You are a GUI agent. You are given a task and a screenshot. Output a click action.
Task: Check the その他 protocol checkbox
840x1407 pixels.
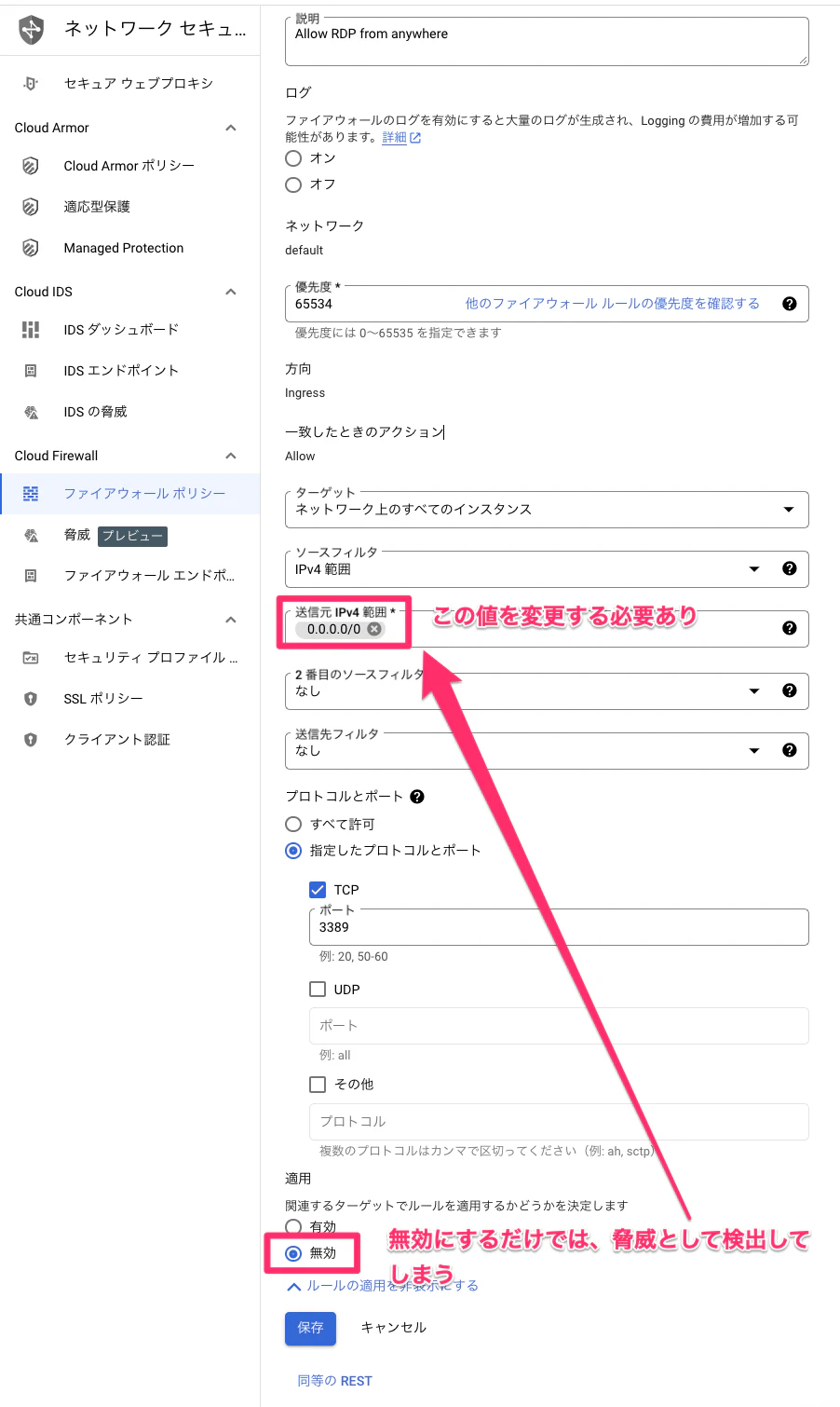click(x=318, y=1085)
